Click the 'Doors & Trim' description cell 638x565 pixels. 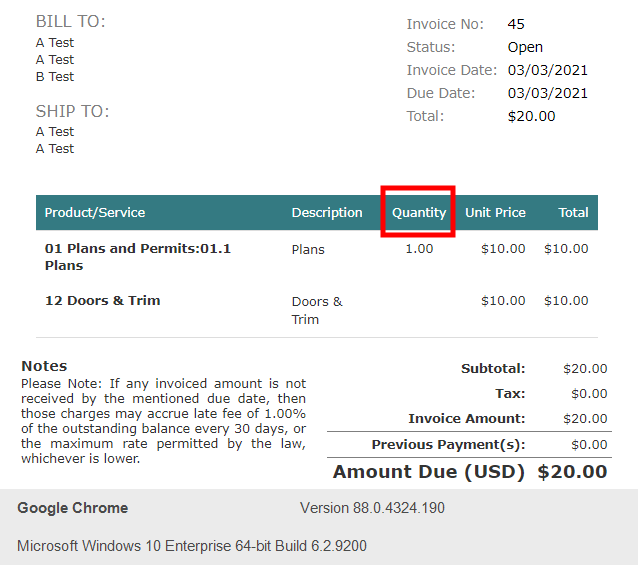point(317,310)
